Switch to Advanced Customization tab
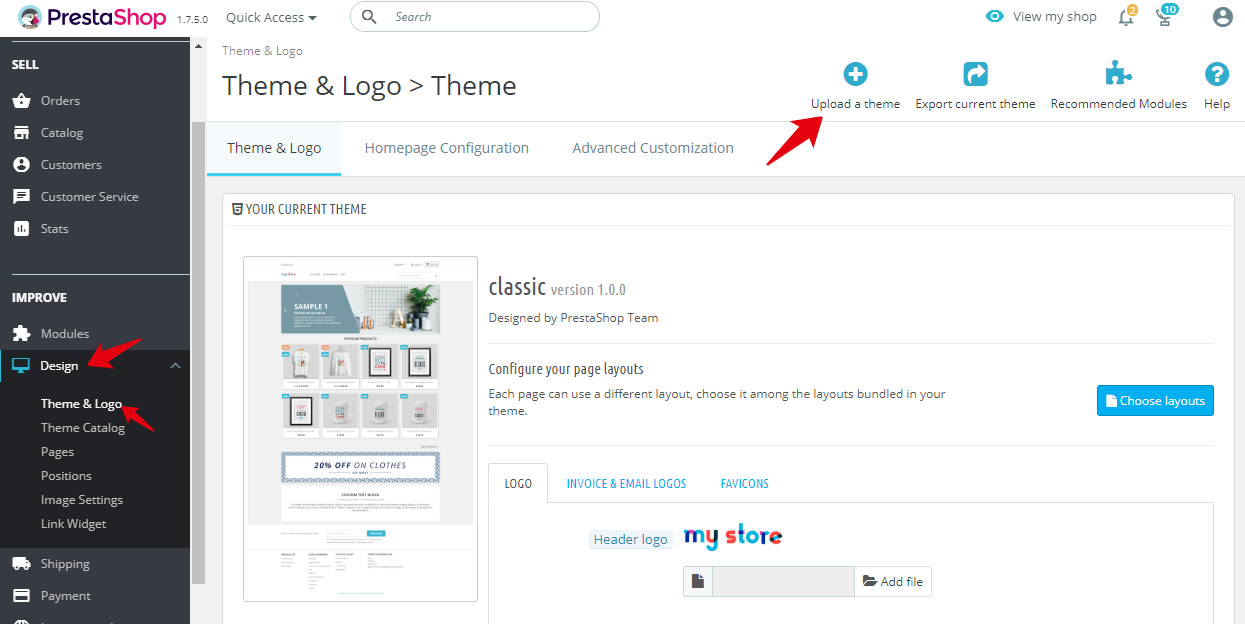1245x624 pixels. (x=653, y=148)
